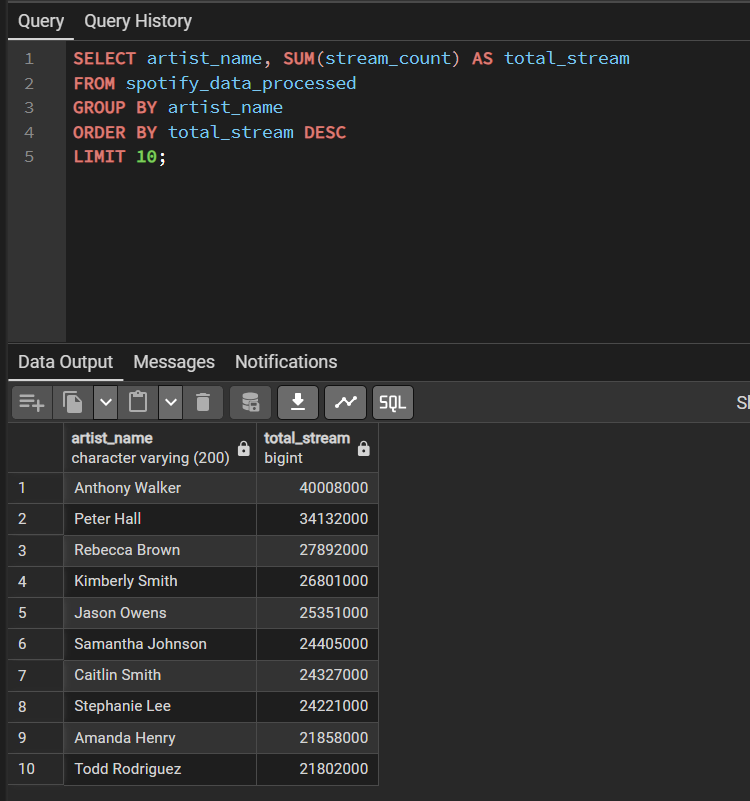Click the artist_name column header

click(x=160, y=448)
